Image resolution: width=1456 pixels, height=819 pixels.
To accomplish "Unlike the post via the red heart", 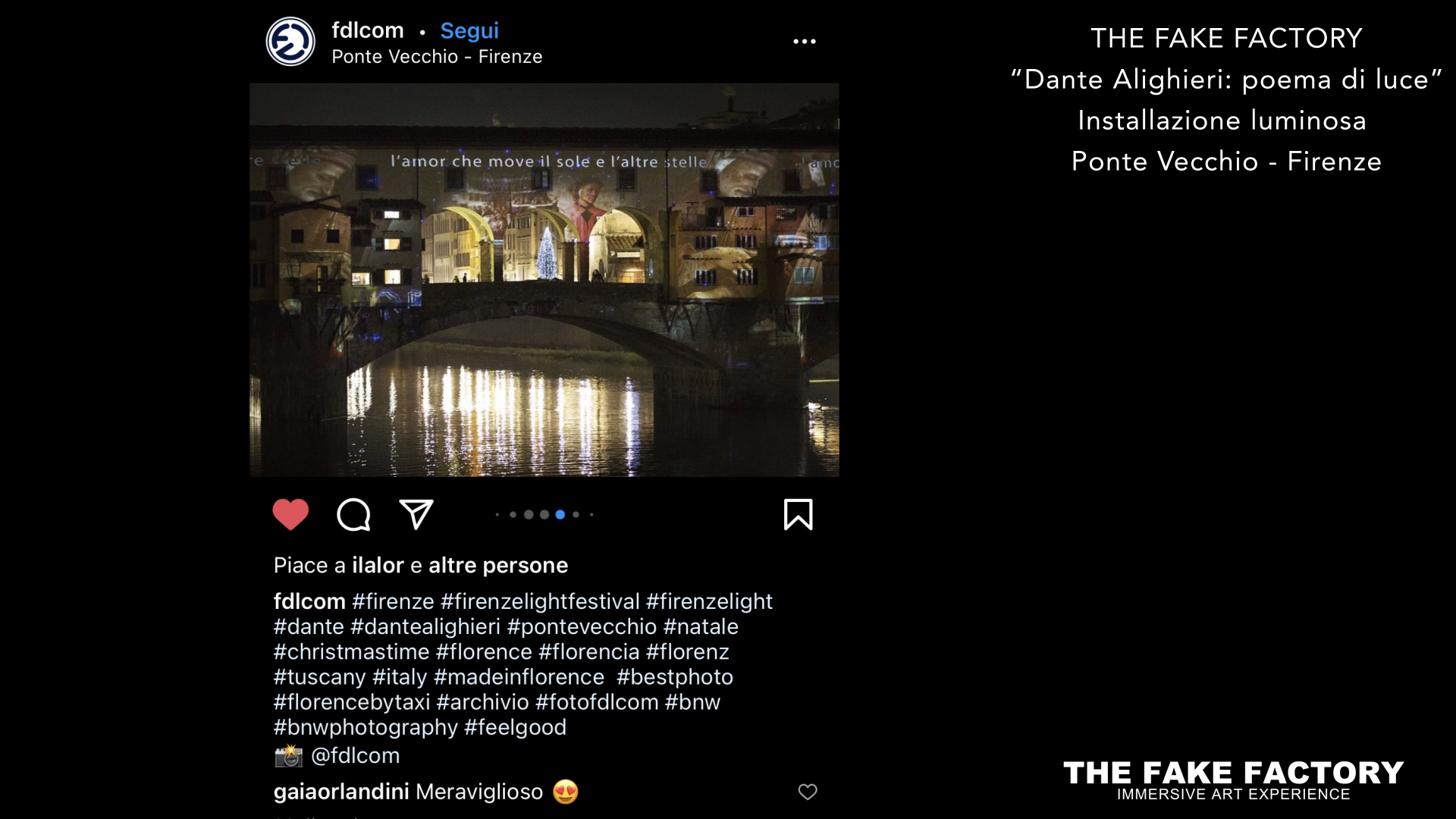I will click(x=290, y=515).
